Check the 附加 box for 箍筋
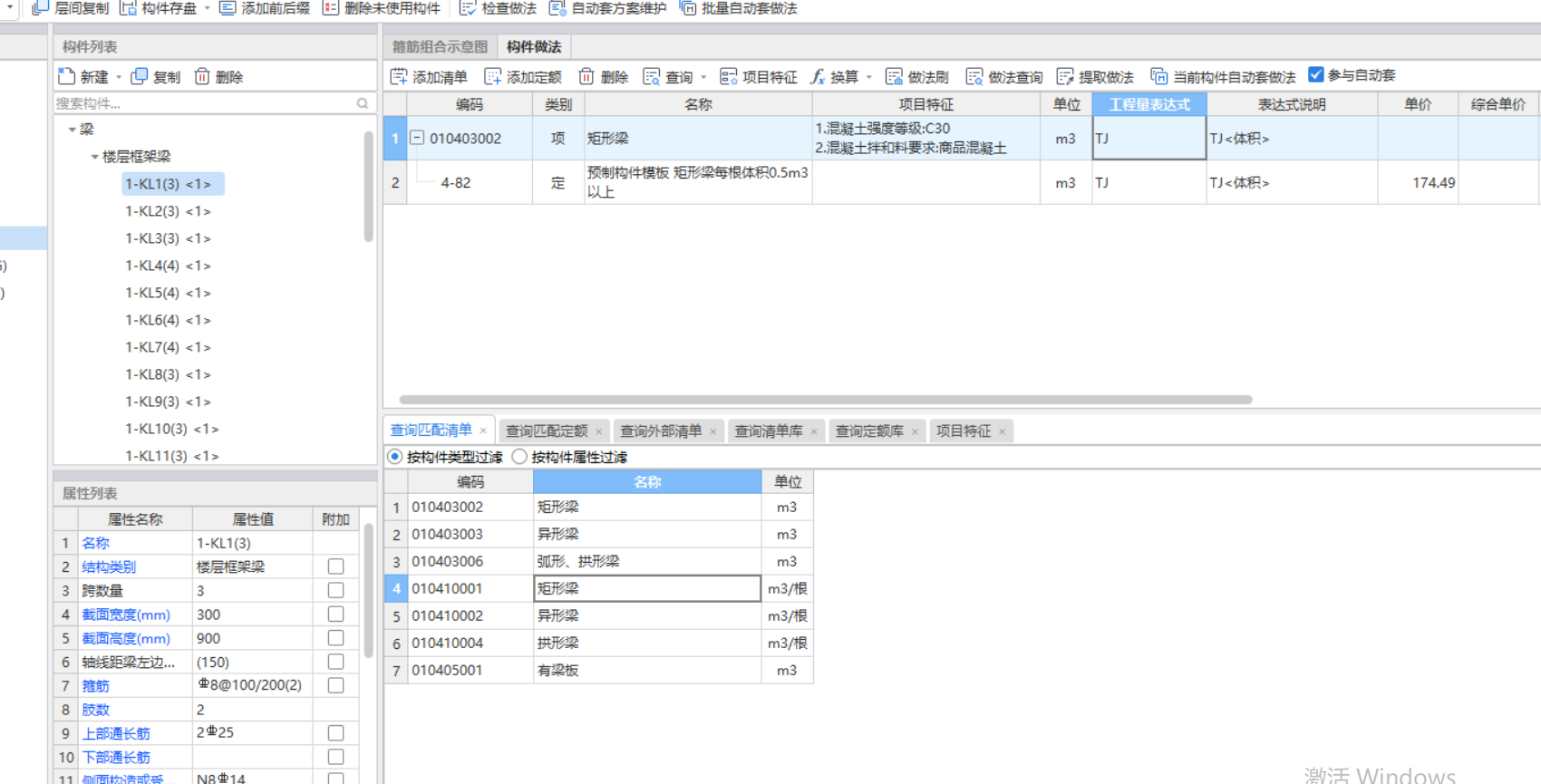This screenshot has width=1541, height=784. [x=335, y=685]
